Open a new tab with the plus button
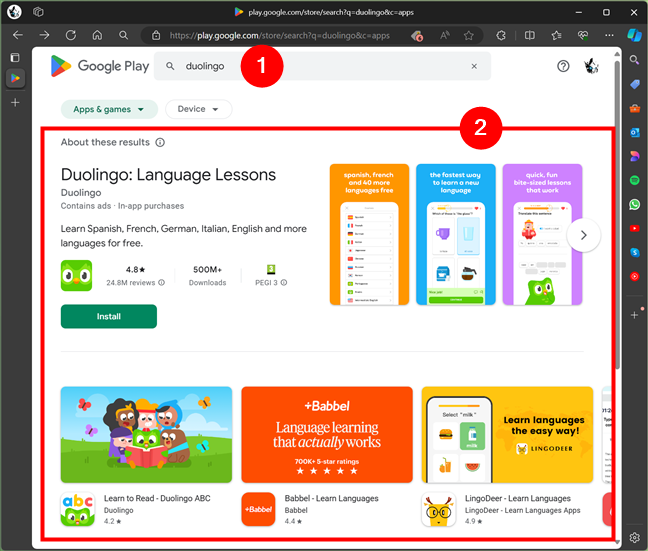Screen dimensions: 648x551 [15, 103]
